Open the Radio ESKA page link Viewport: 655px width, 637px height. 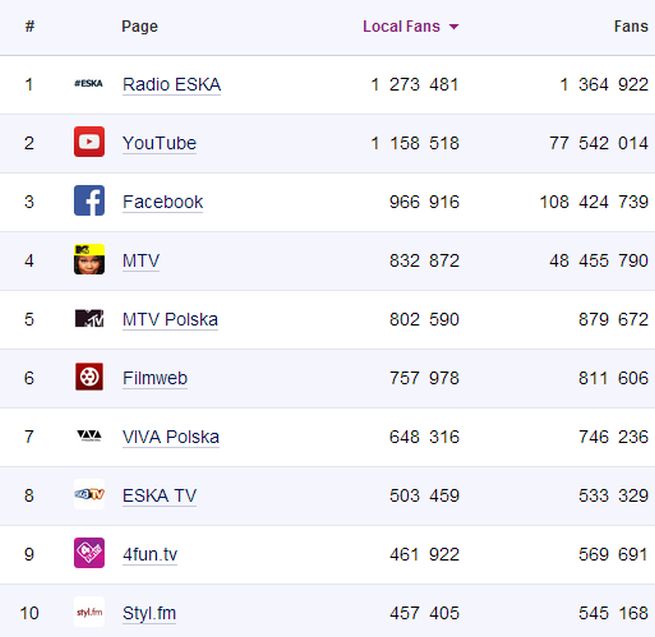click(x=171, y=85)
